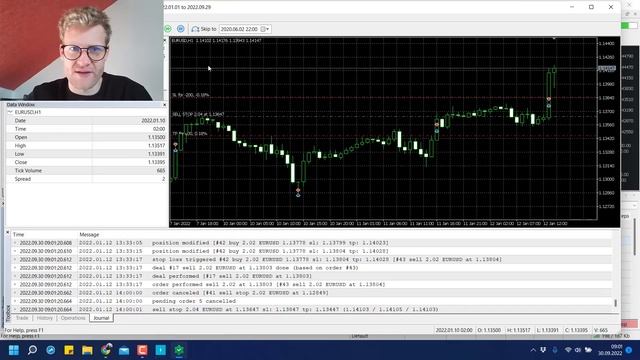Select the Low row in Data Window
The image size is (640, 360).
click(86, 154)
